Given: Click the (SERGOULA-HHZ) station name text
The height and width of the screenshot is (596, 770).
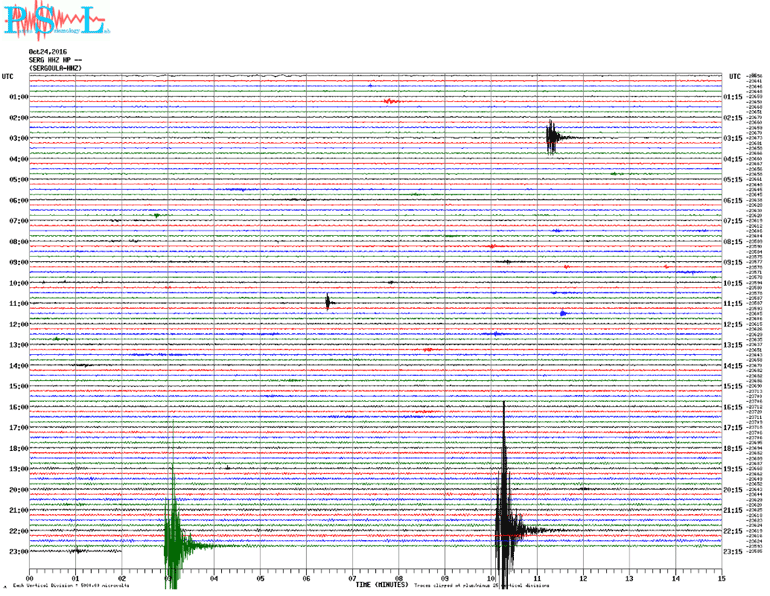Looking at the screenshot, I should (x=55, y=68).
